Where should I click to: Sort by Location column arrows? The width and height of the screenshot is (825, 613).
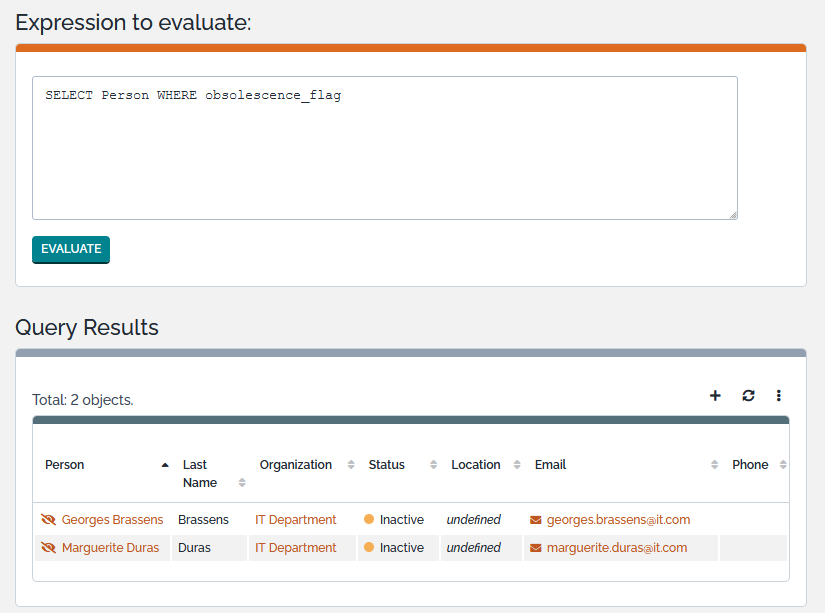tap(517, 465)
